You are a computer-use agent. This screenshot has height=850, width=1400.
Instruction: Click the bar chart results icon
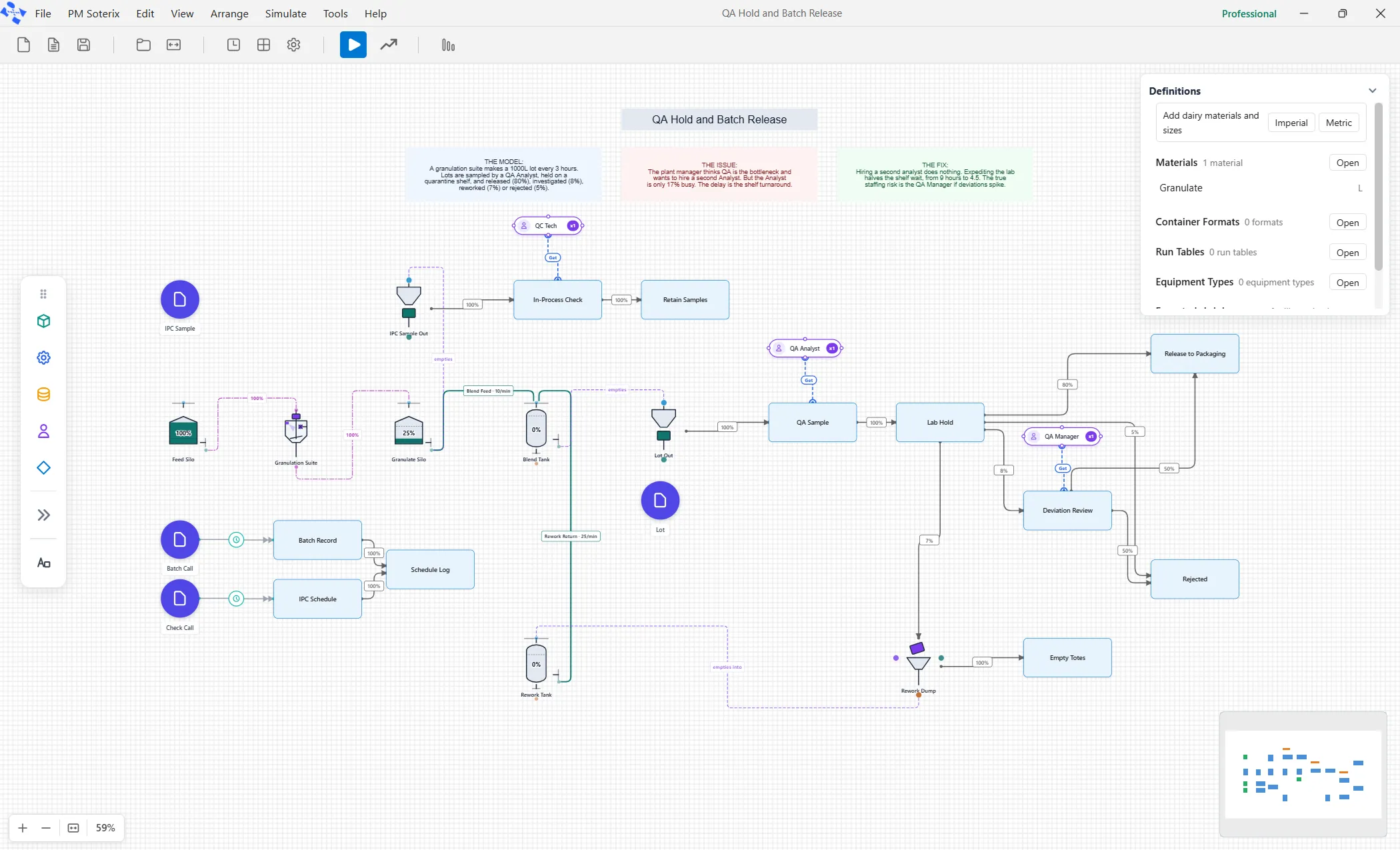pyautogui.click(x=448, y=45)
